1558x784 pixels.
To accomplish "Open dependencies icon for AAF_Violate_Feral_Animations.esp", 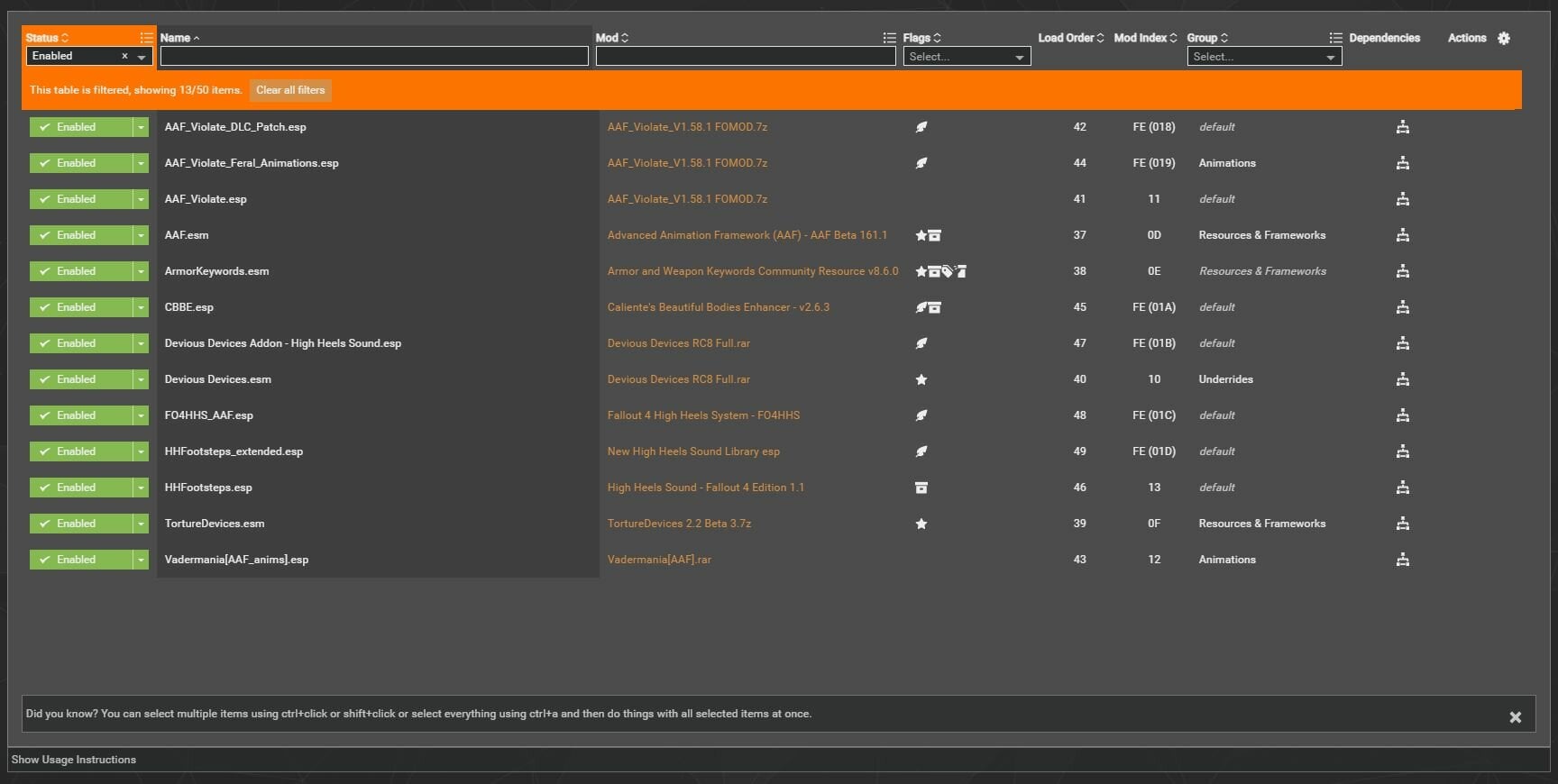I will [1402, 163].
